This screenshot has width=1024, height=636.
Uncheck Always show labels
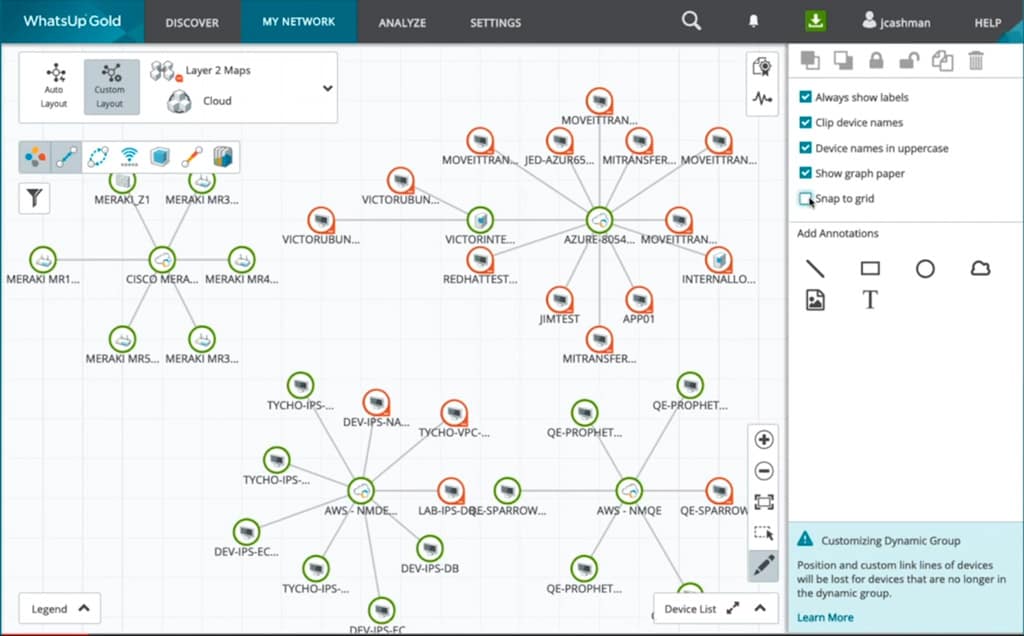point(805,97)
